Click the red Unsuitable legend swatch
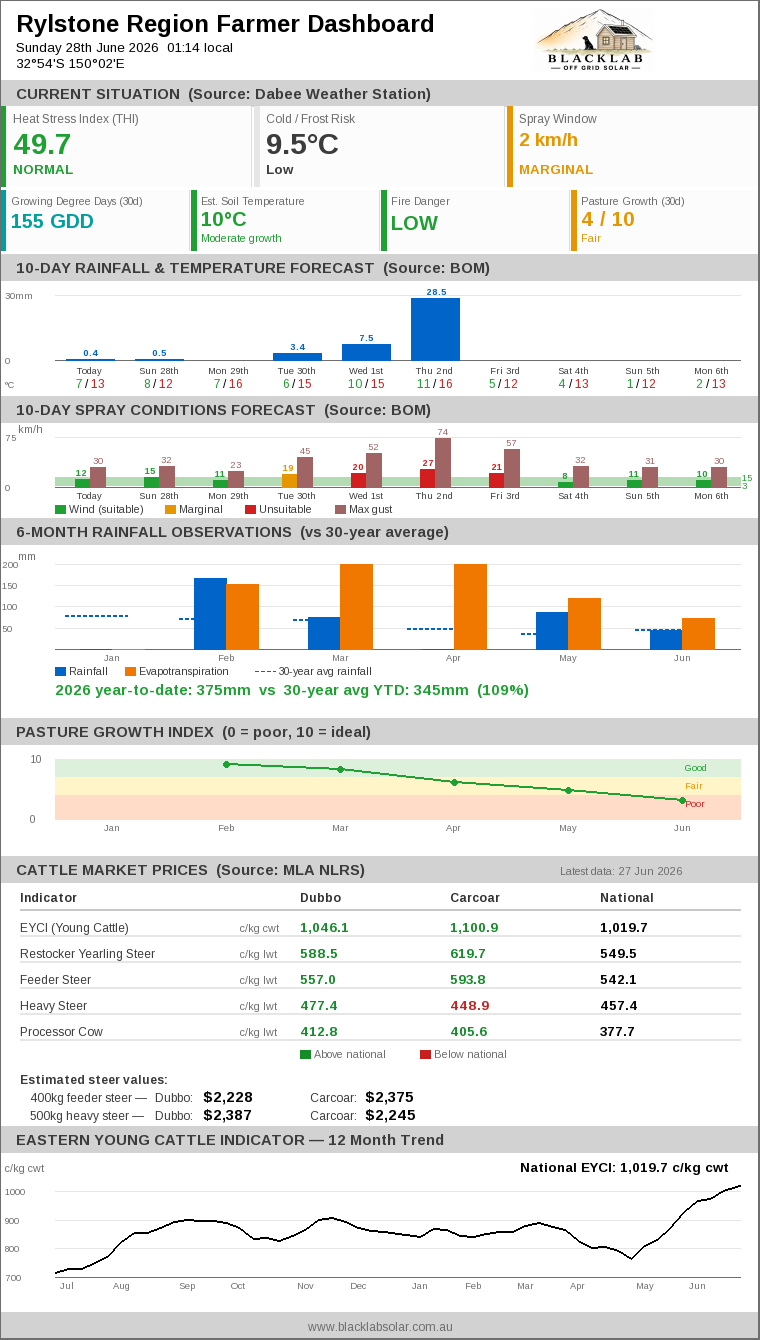Screen dimensions: 760x1340 (250, 510)
